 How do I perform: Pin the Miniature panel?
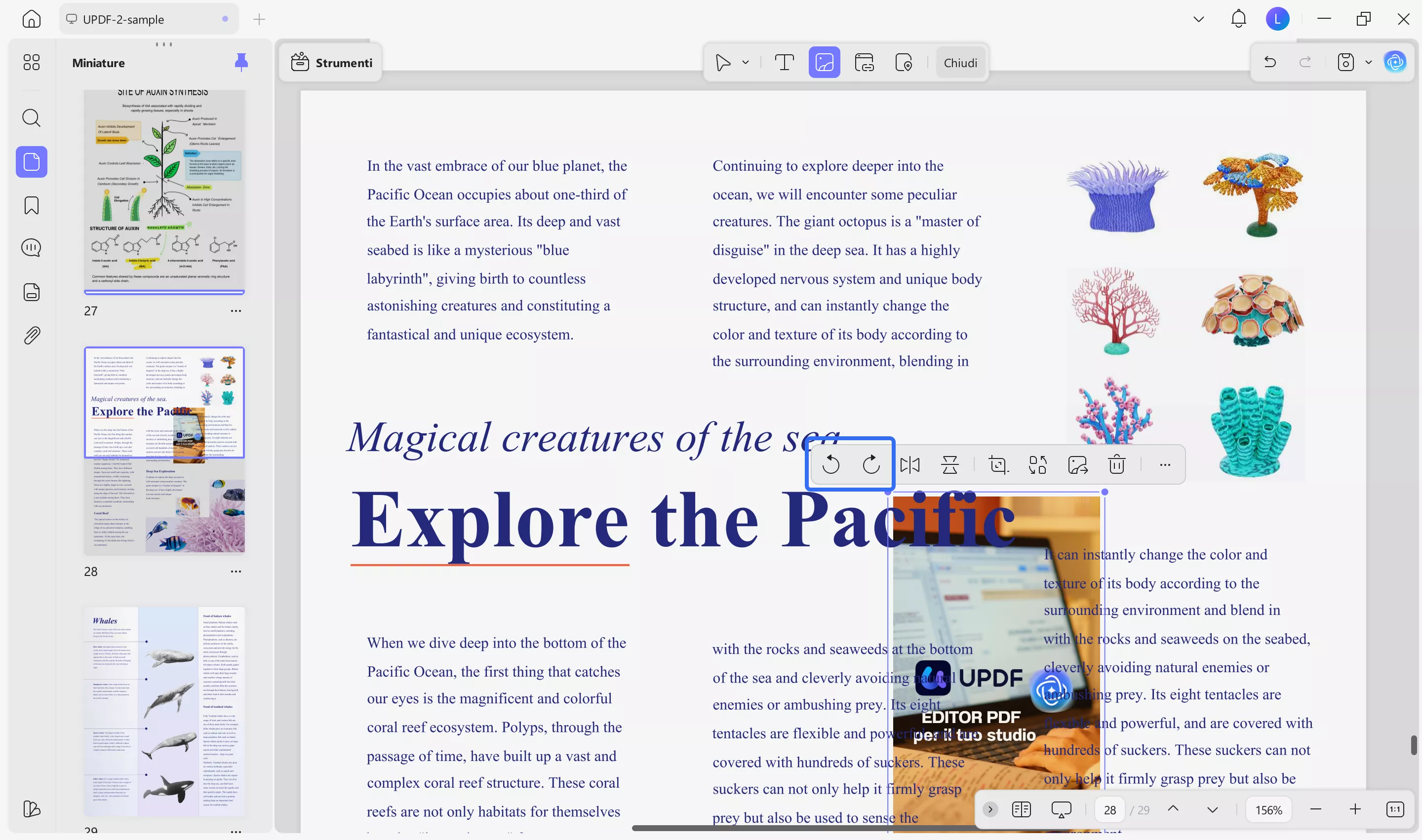pos(242,62)
